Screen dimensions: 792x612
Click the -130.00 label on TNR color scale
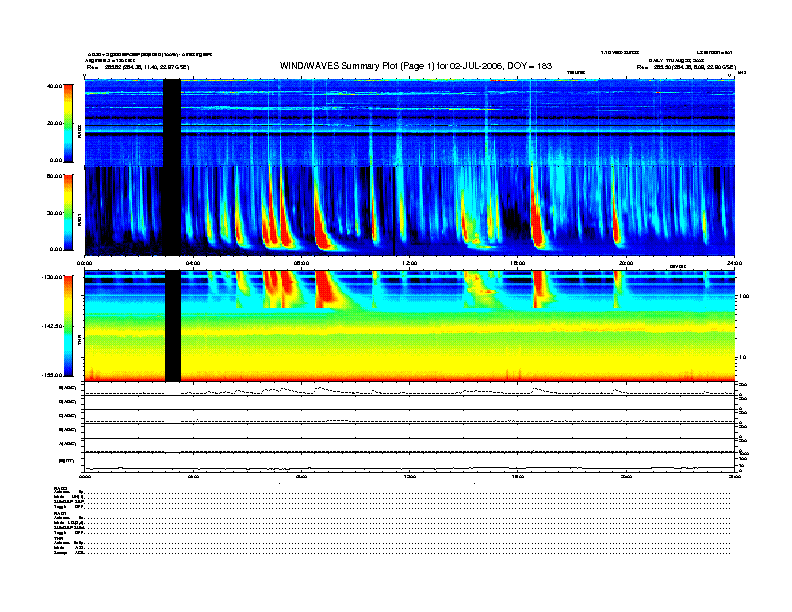pyautogui.click(x=52, y=277)
